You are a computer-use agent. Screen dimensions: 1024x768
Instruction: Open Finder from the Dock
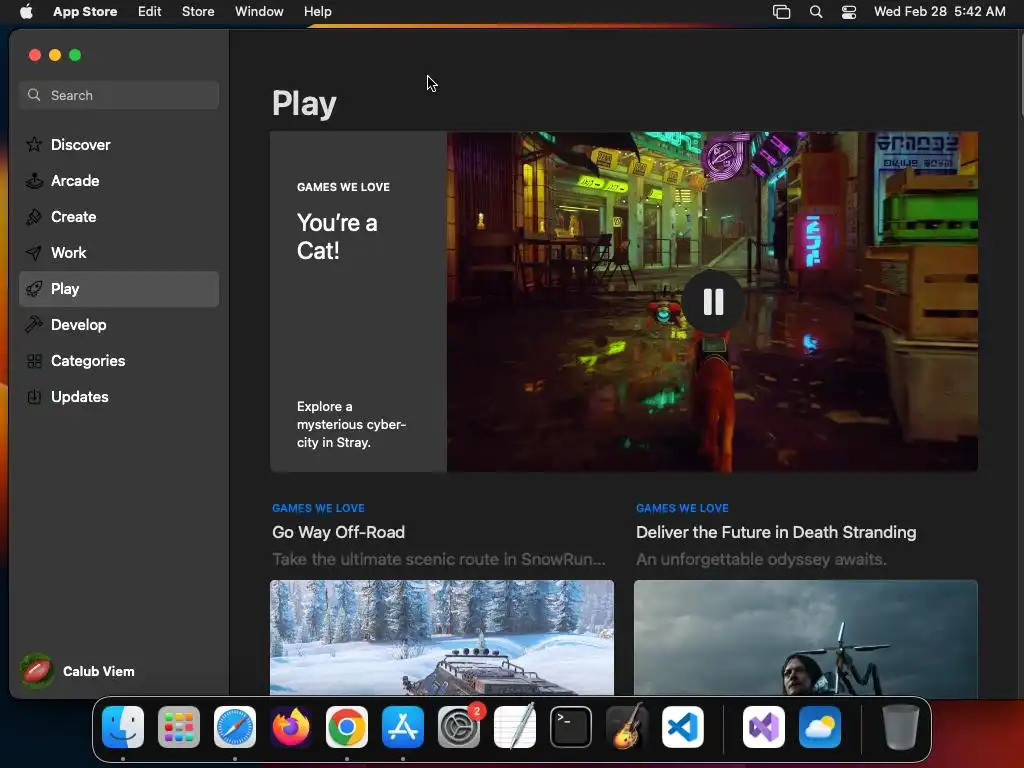(123, 727)
